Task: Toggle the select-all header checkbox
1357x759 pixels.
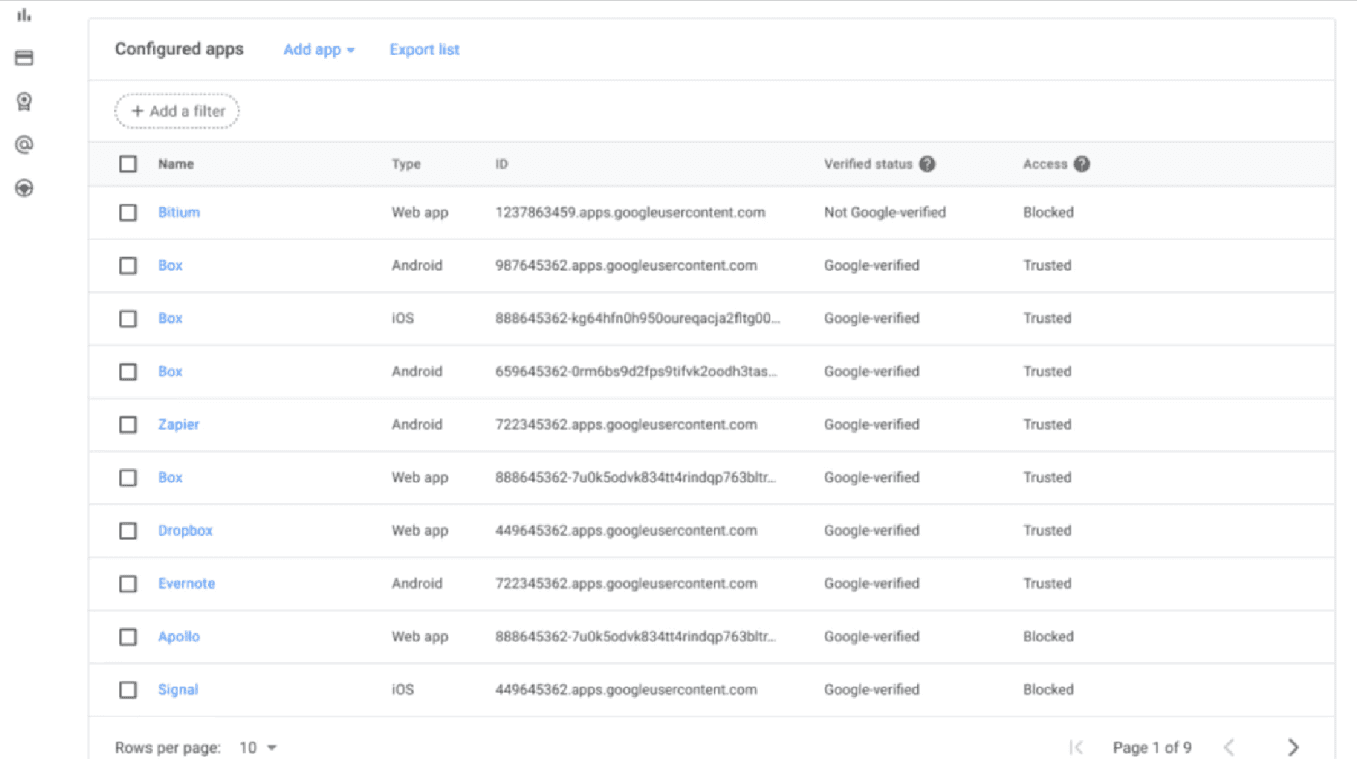Action: [x=128, y=164]
